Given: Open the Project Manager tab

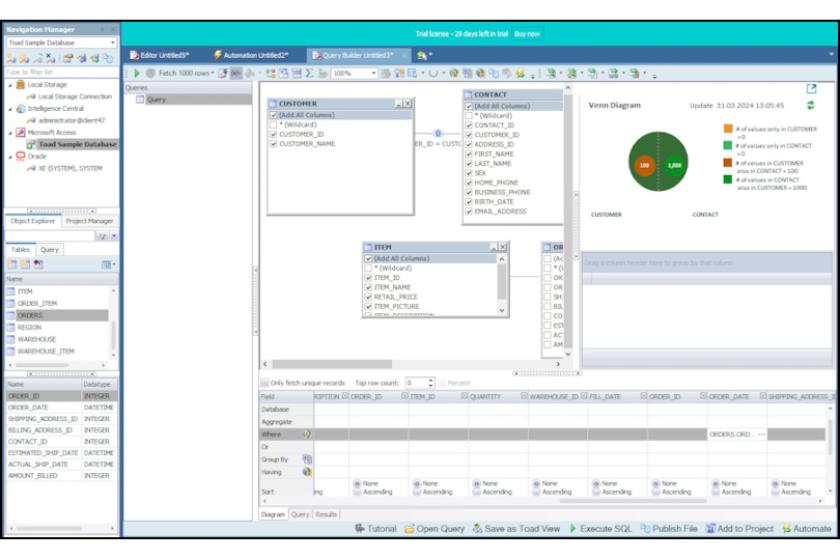Looking at the screenshot, I should coord(89,221).
